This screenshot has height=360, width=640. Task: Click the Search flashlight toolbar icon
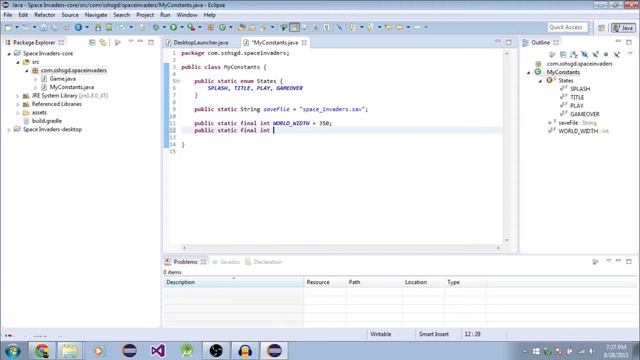coord(264,27)
